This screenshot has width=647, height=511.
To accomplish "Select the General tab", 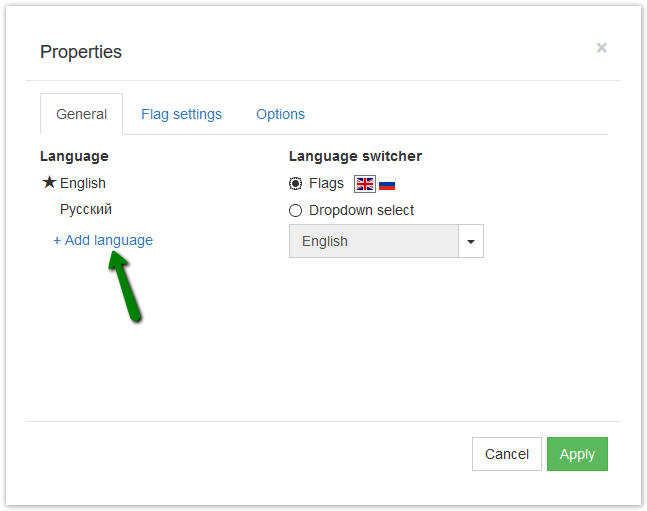I will pyautogui.click(x=82, y=114).
